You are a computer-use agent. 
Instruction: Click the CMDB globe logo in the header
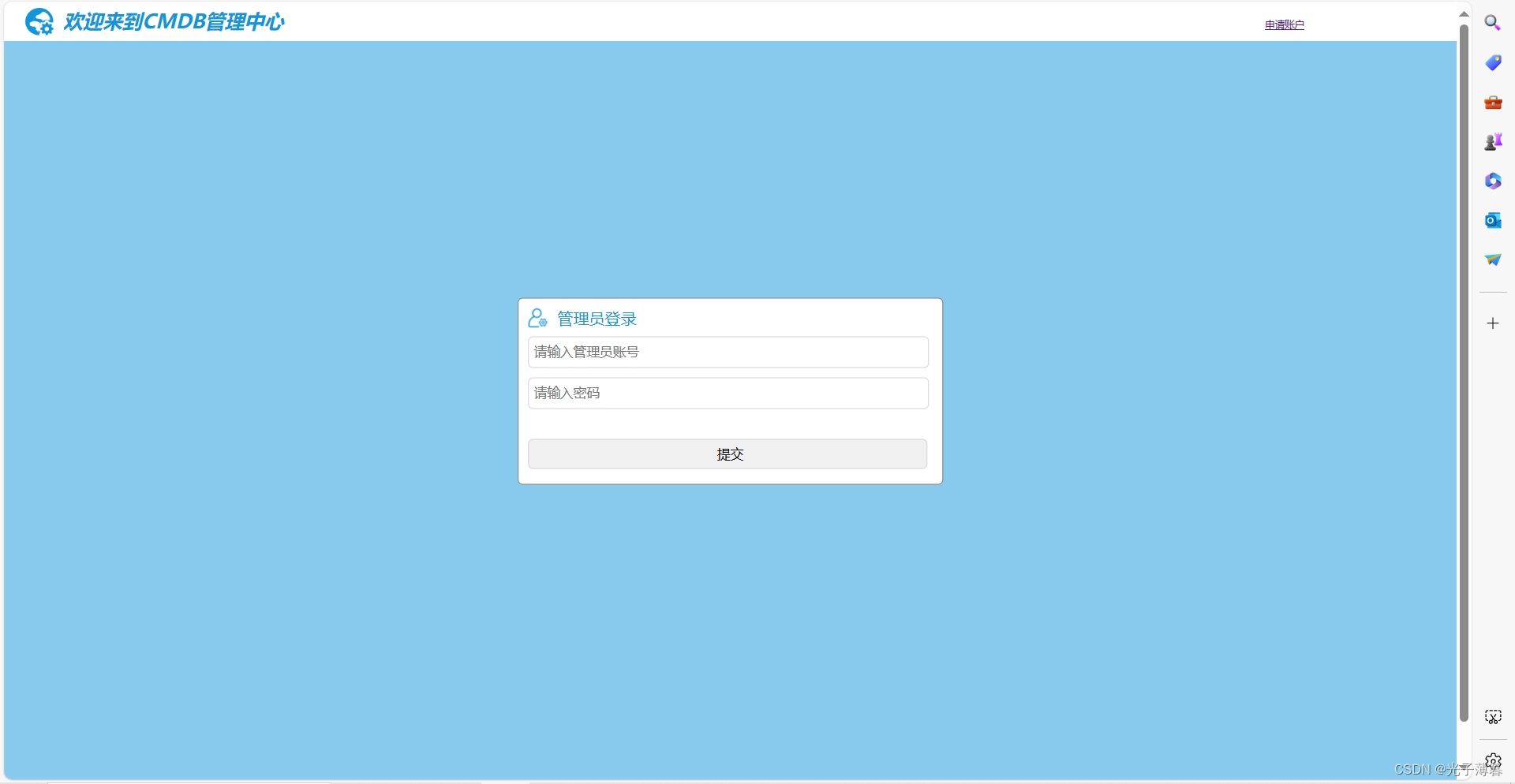tap(39, 21)
